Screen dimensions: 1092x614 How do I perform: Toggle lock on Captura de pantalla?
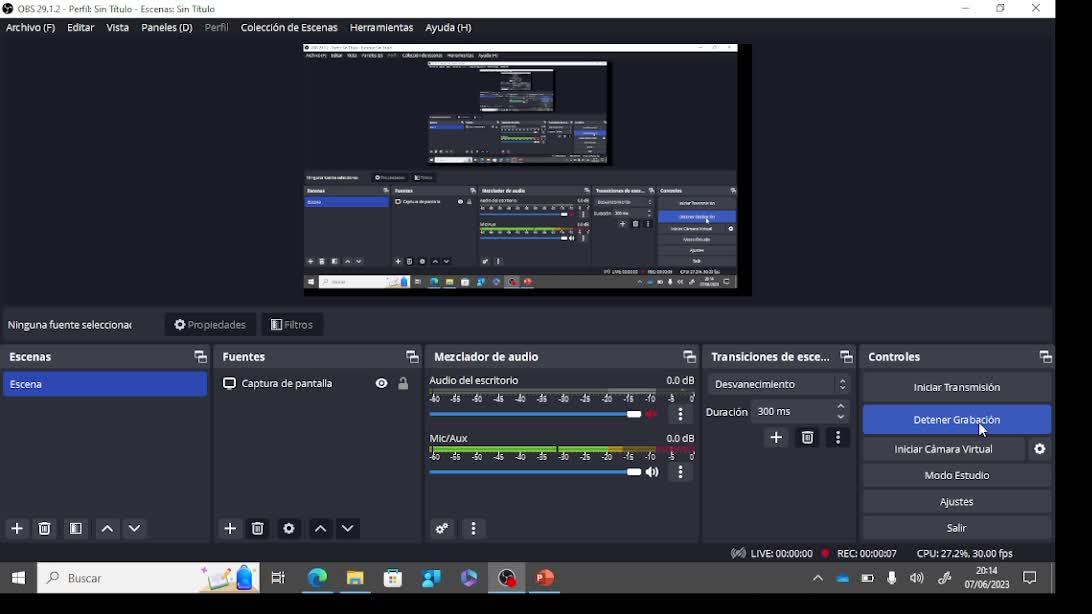coord(403,384)
